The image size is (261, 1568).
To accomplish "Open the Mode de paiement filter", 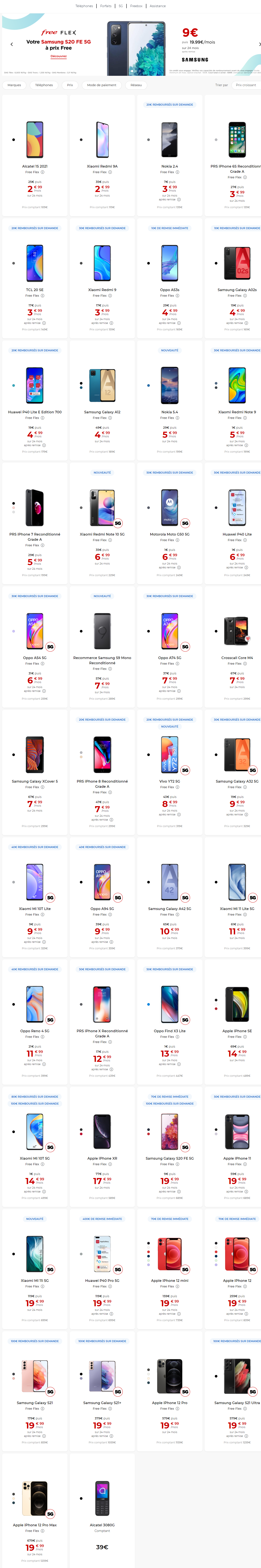I will [102, 85].
